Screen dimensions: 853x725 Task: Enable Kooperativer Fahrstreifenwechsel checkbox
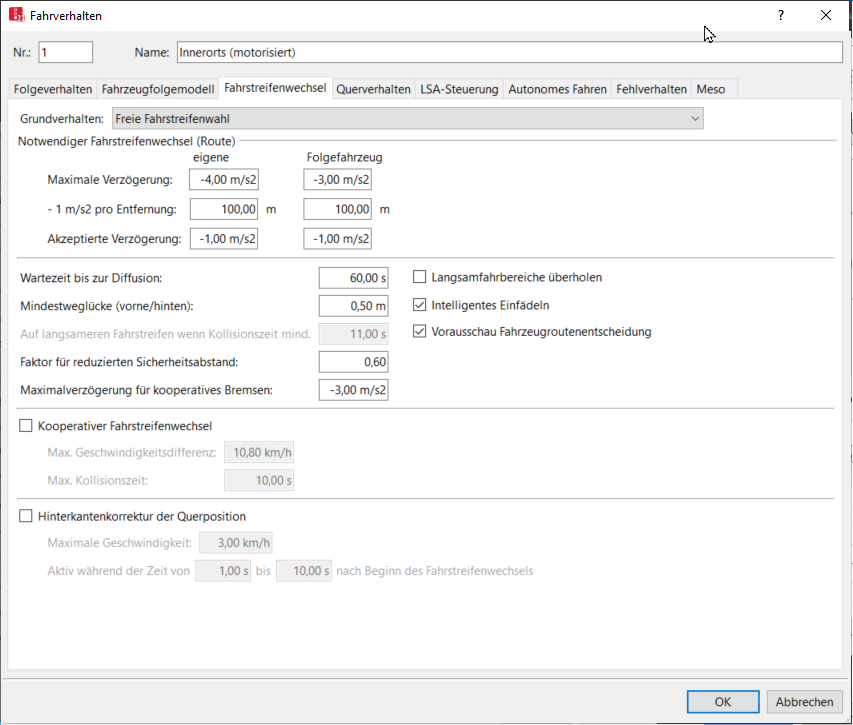[x=27, y=426]
